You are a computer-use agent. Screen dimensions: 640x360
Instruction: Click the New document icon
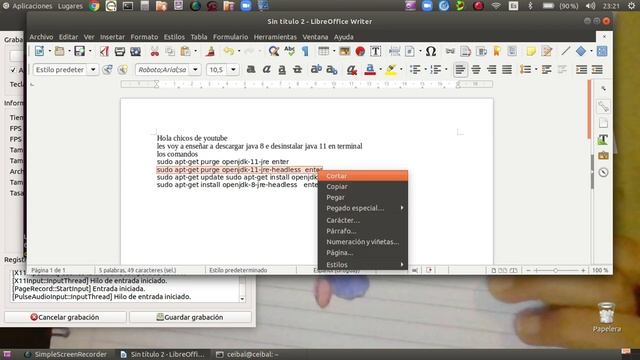point(40,51)
